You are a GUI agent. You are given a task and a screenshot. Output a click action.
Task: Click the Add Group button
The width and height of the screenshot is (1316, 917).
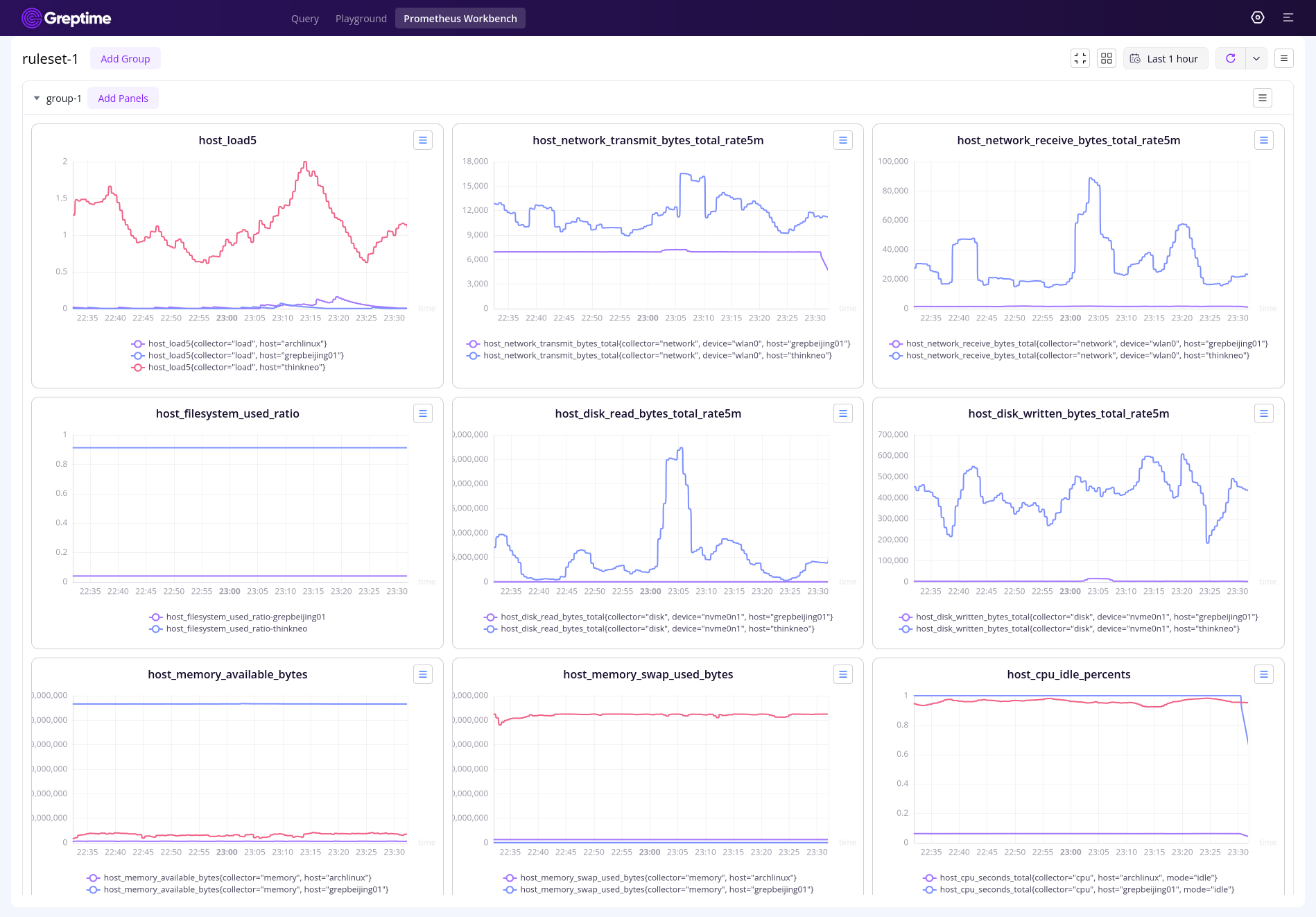coord(125,58)
